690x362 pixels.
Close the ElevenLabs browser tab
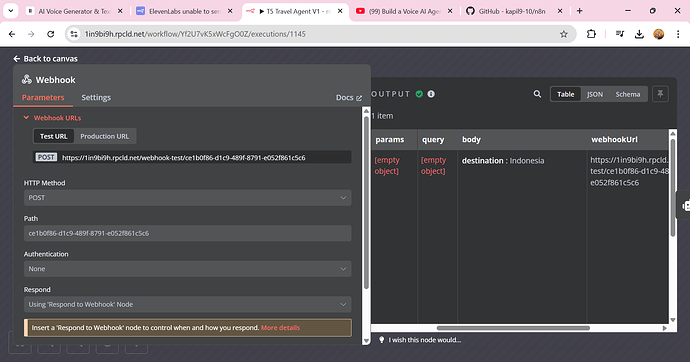(x=230, y=11)
